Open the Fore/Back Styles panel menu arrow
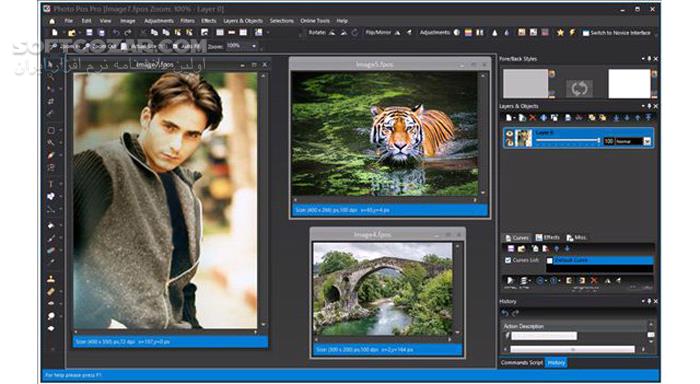Image resolution: width=700 pixels, height=384 pixels. tap(643, 58)
